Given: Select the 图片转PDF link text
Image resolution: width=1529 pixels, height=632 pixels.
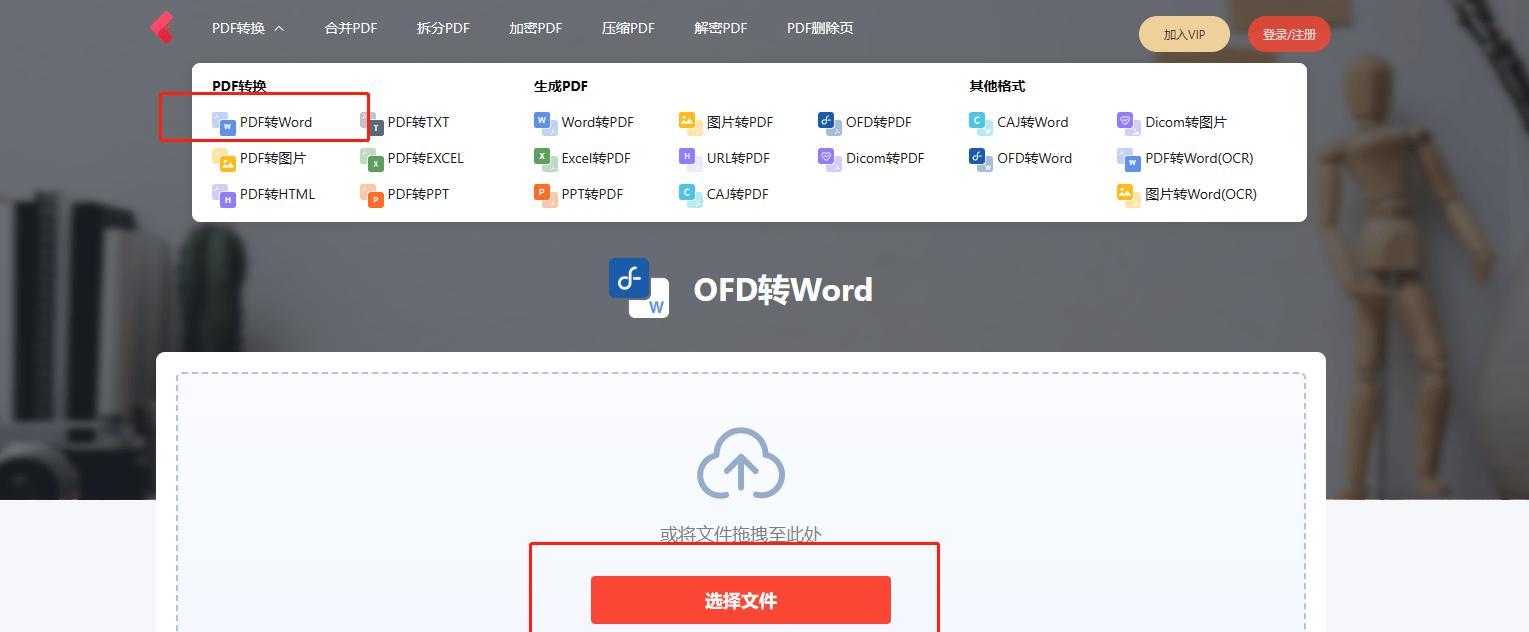Looking at the screenshot, I should (740, 122).
